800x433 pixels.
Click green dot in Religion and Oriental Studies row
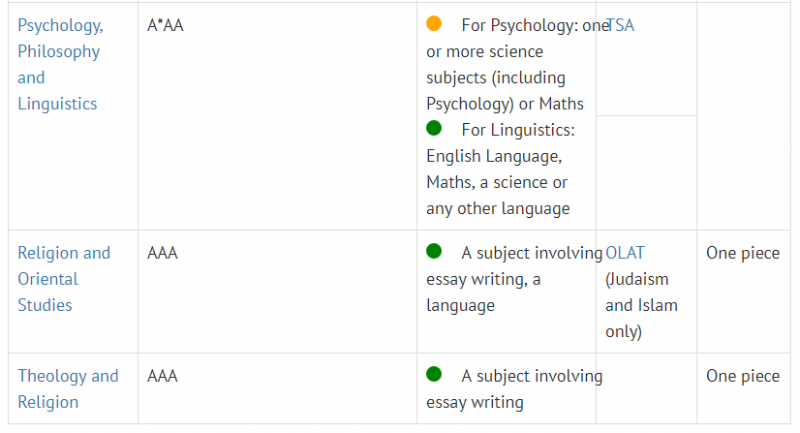(434, 251)
